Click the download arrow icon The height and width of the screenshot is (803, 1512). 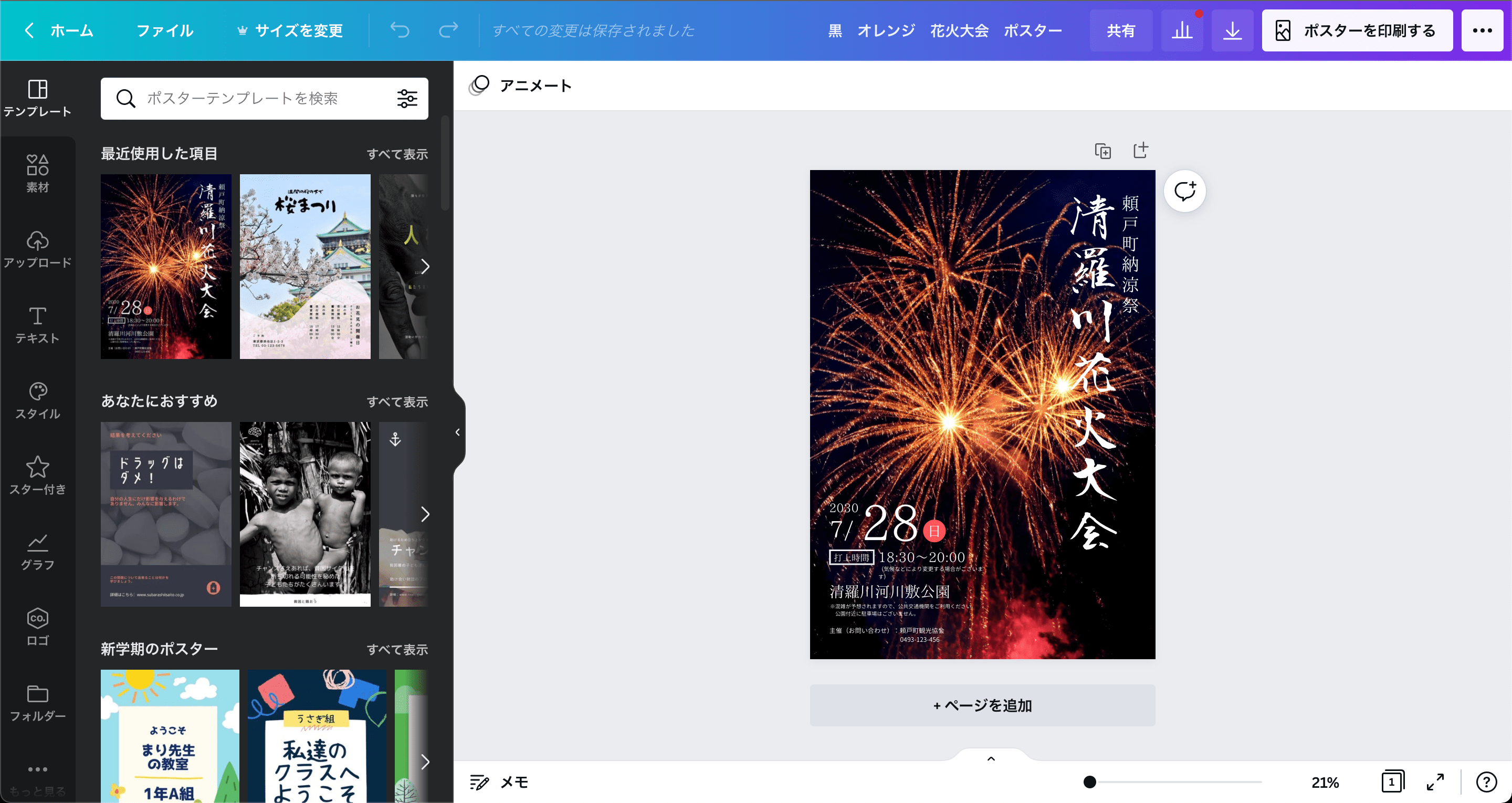point(1232,30)
